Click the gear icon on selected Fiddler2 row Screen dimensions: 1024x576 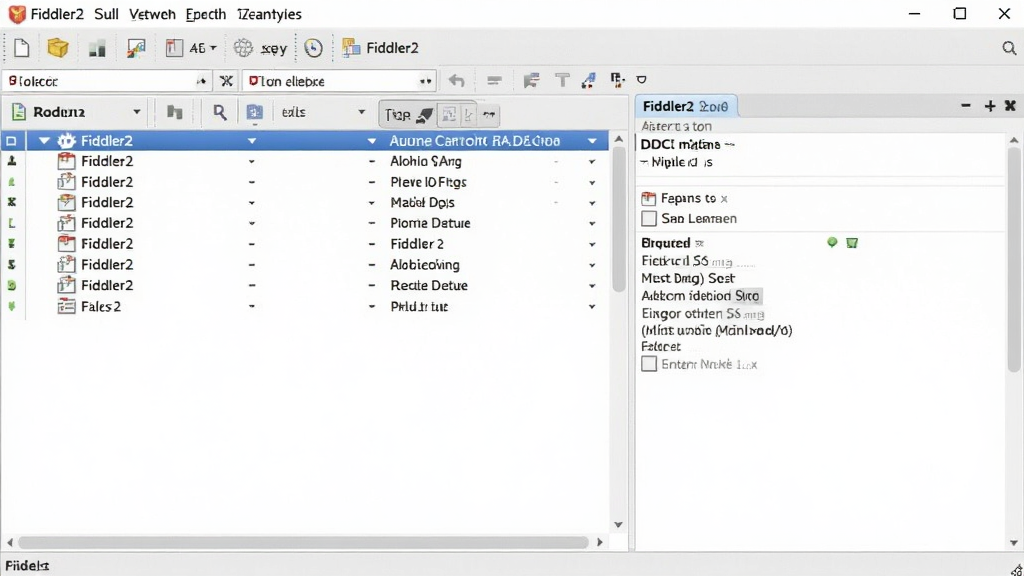tap(67, 140)
